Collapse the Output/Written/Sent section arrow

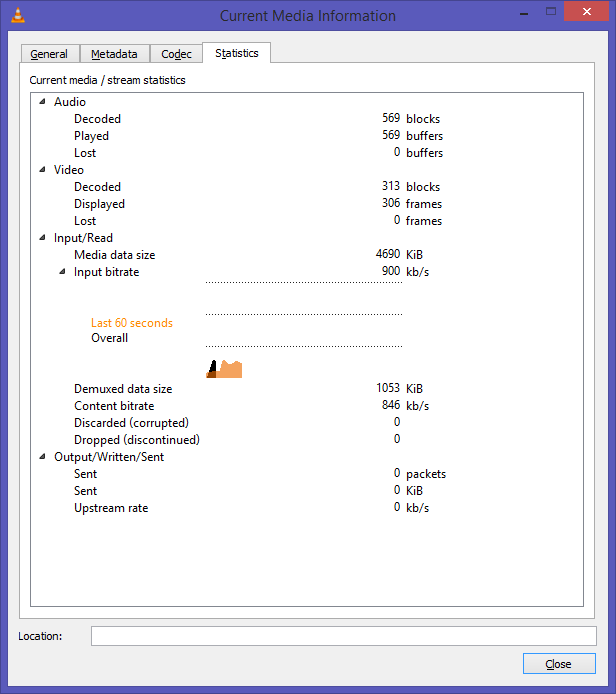(x=42, y=457)
